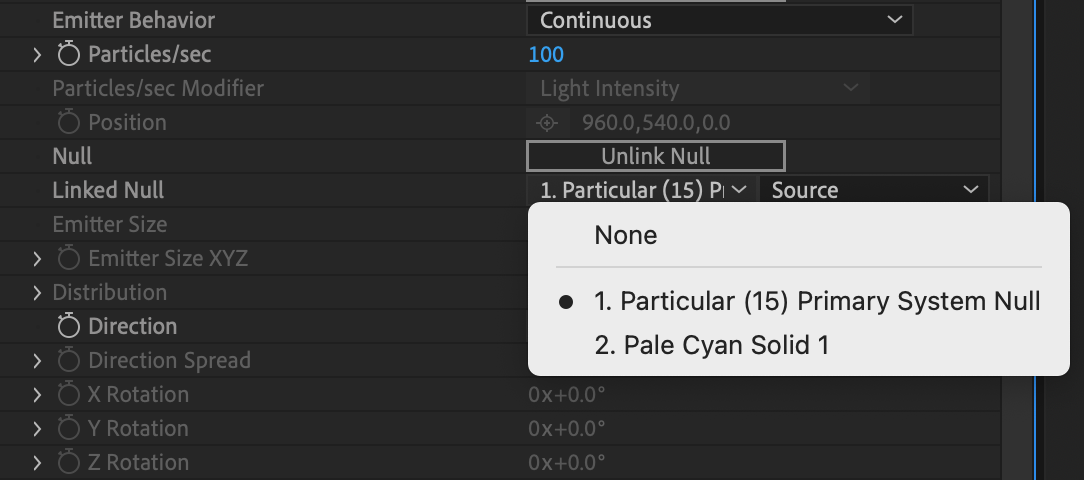Click the Unlink Null button
The image size is (1084, 480).
pyautogui.click(x=655, y=156)
